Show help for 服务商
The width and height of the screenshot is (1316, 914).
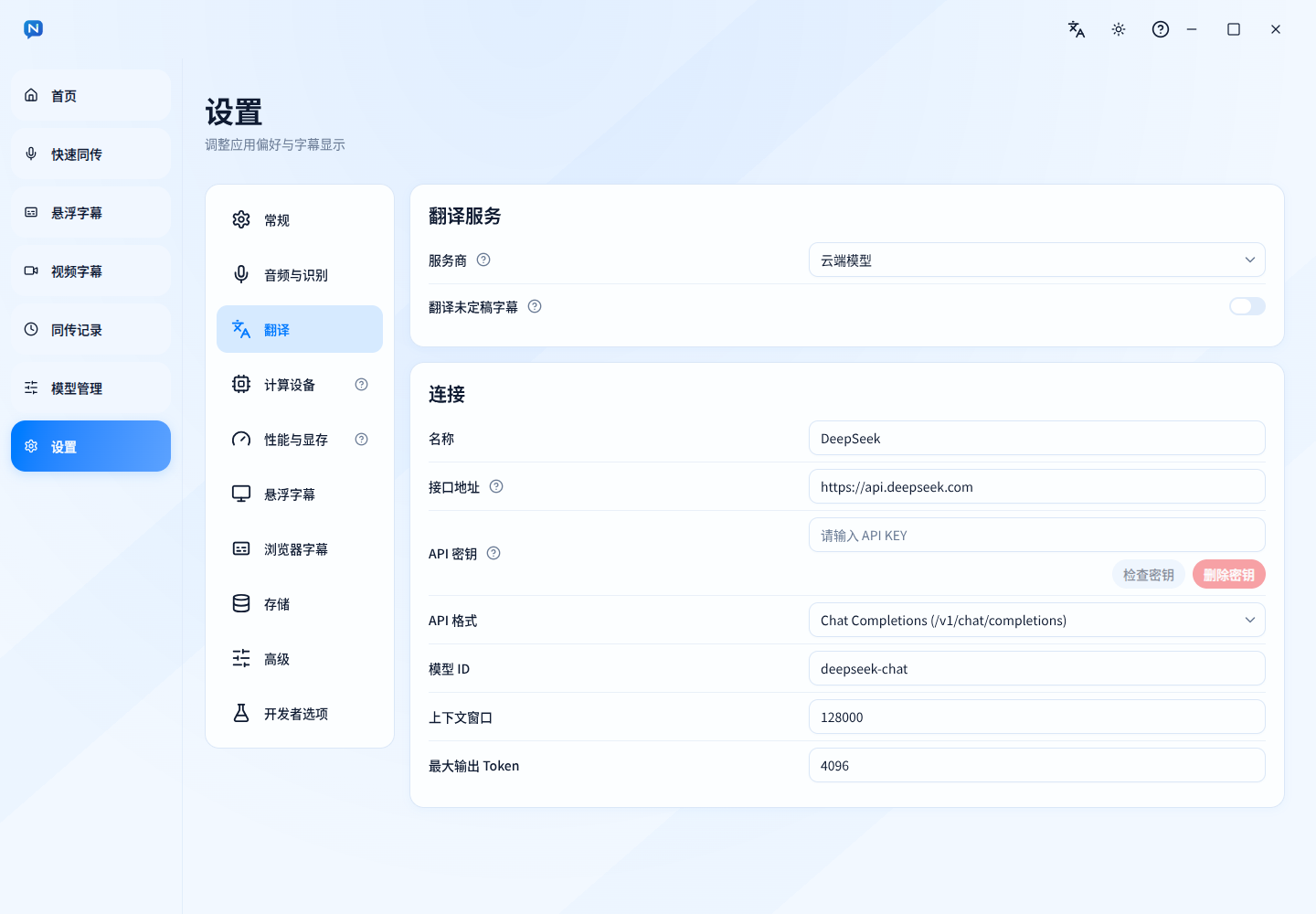click(x=484, y=260)
